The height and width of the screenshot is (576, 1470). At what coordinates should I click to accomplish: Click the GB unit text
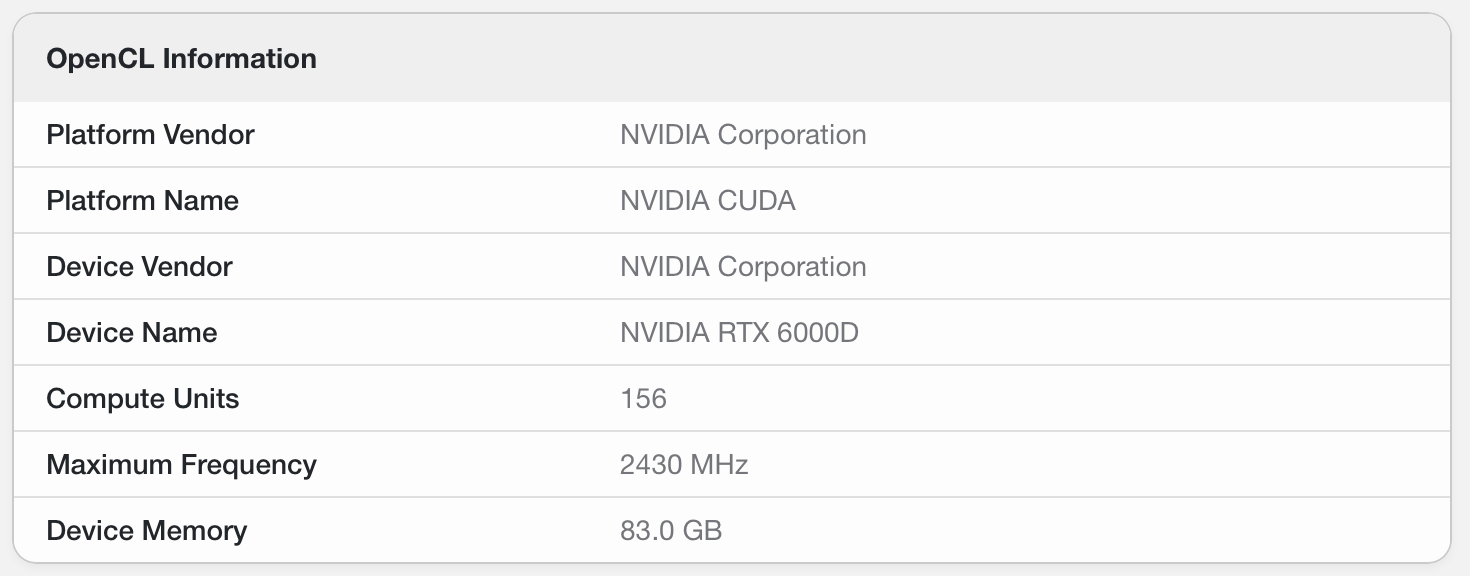(702, 531)
